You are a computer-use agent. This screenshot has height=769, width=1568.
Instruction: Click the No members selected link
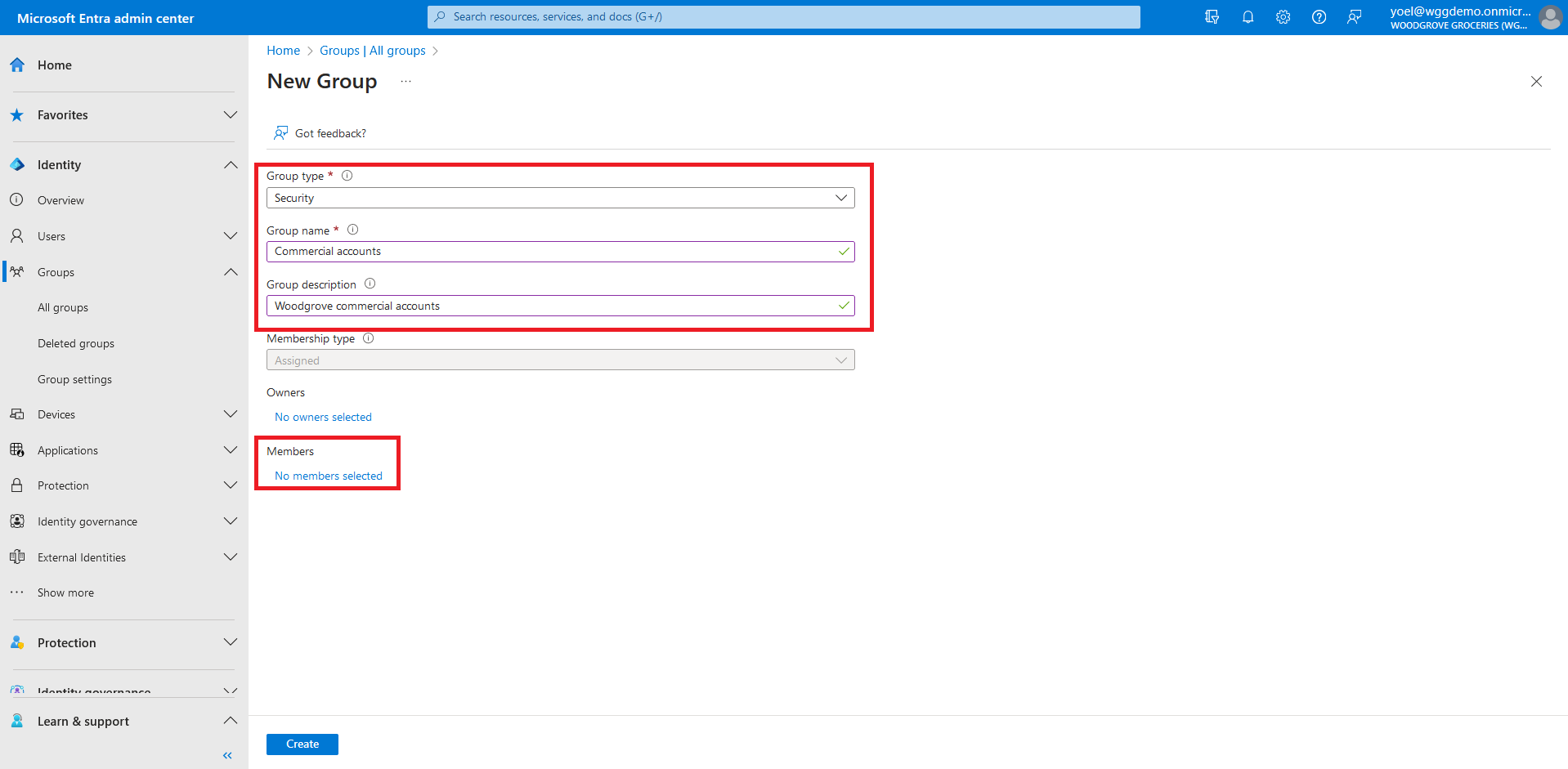point(329,476)
